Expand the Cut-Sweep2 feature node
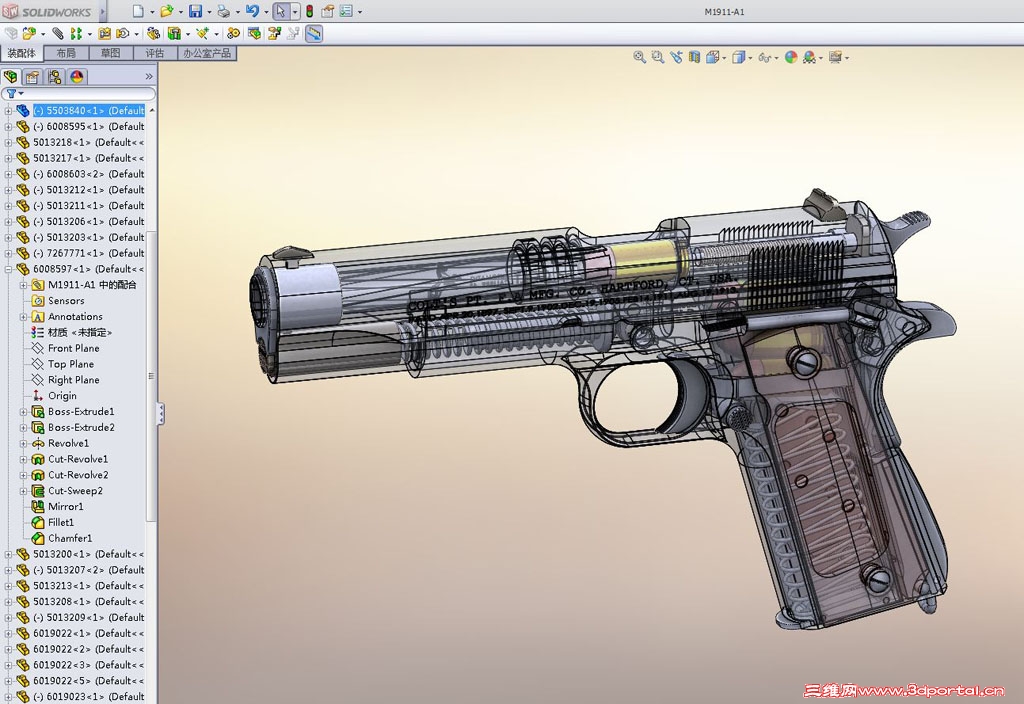The image size is (1024, 704). [x=24, y=490]
